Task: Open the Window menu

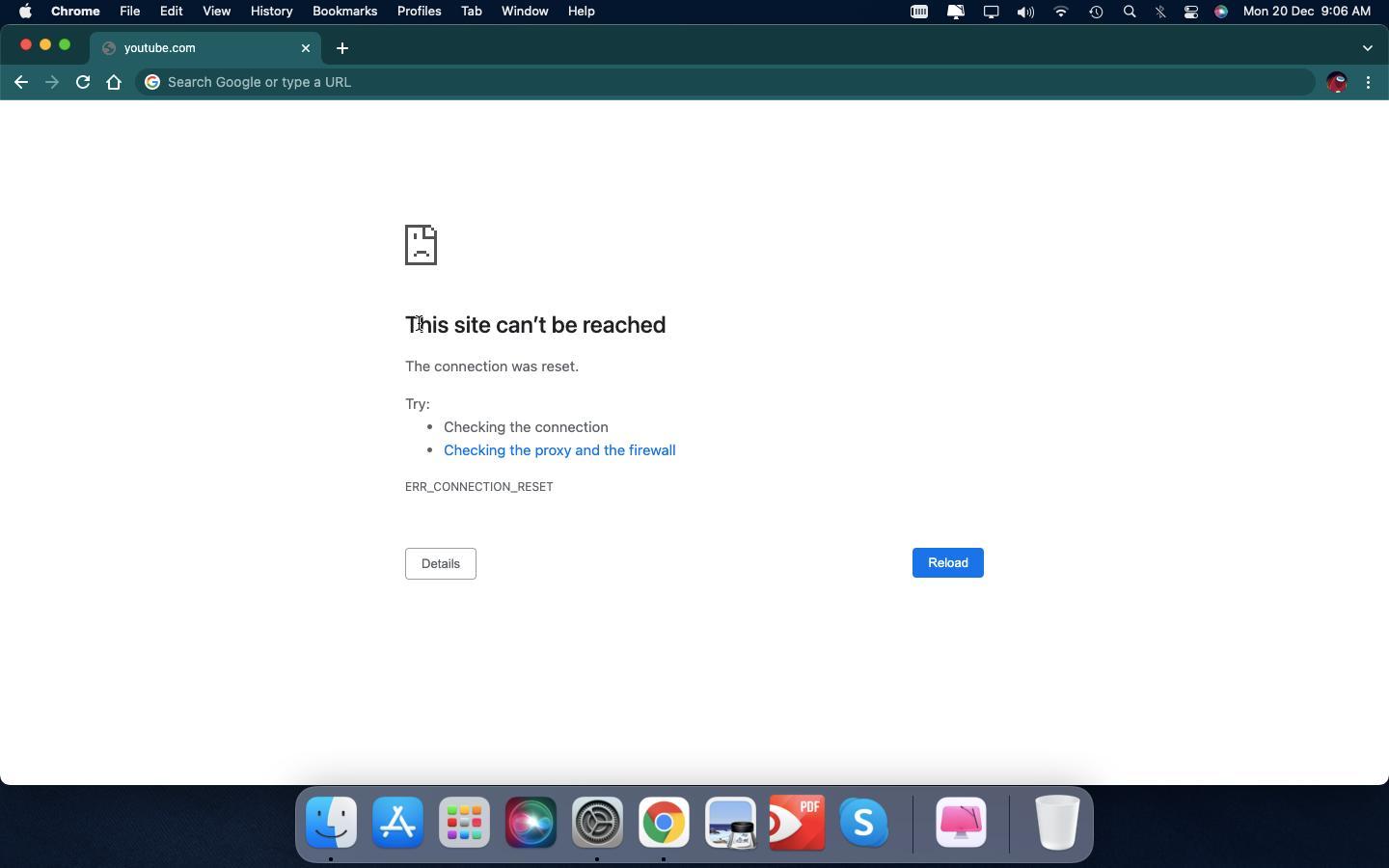Action: coord(525,12)
